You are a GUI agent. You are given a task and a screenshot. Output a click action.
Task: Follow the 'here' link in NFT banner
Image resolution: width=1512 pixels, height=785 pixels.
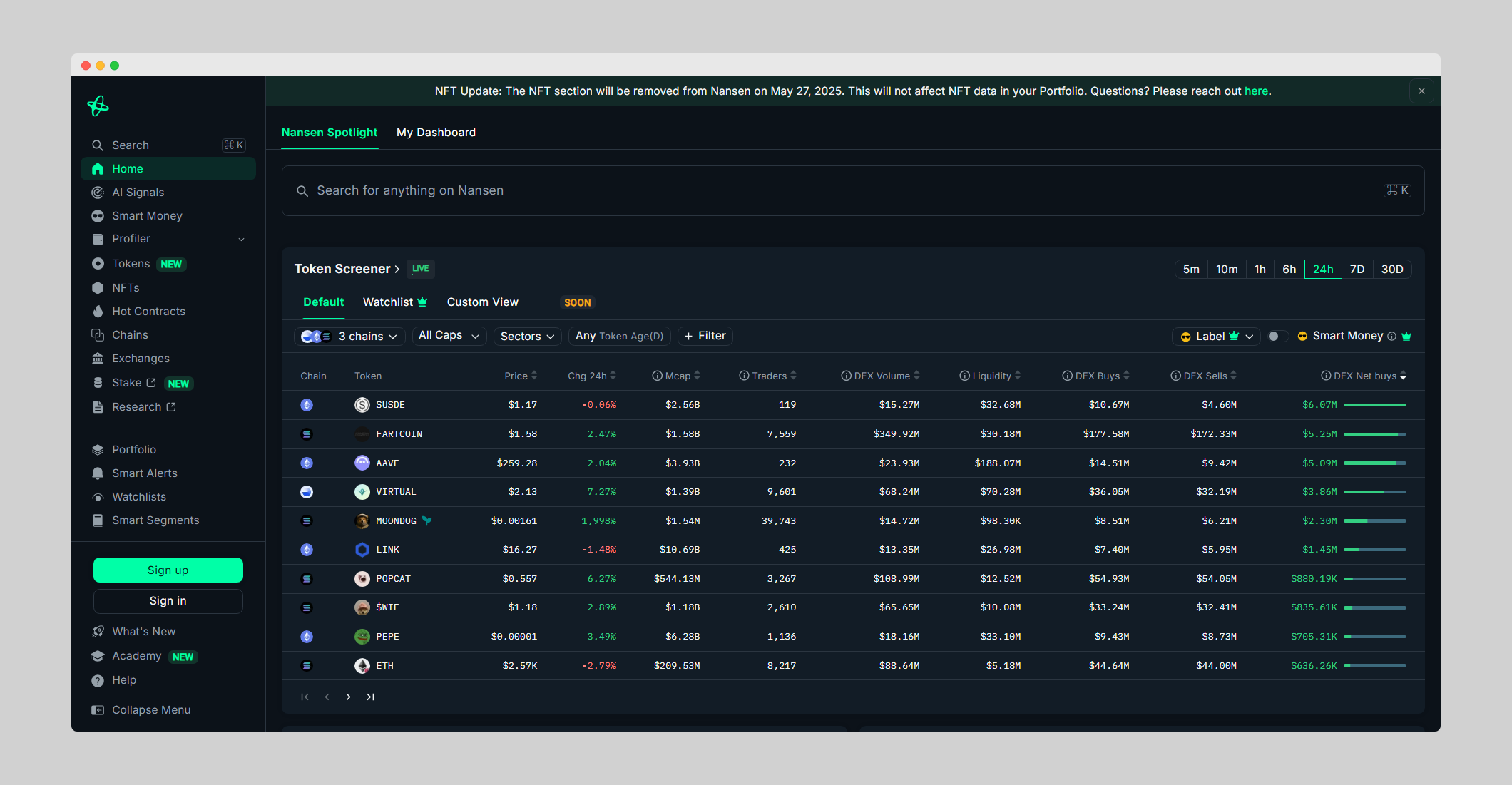click(x=1256, y=91)
